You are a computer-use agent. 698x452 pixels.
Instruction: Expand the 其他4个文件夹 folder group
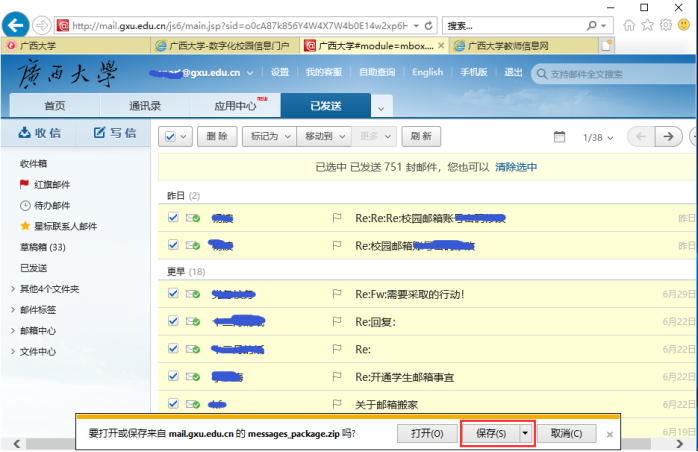click(12, 289)
